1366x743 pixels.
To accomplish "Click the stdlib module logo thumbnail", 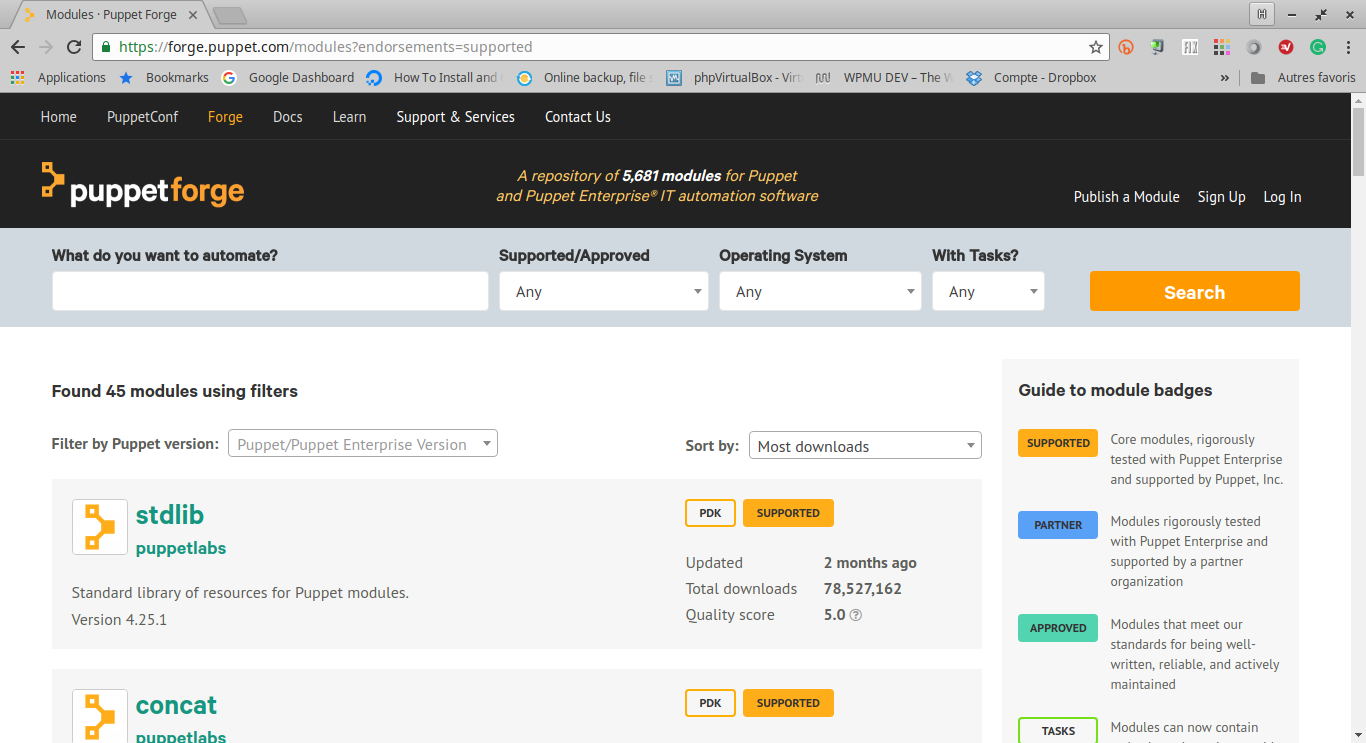I will [x=100, y=527].
